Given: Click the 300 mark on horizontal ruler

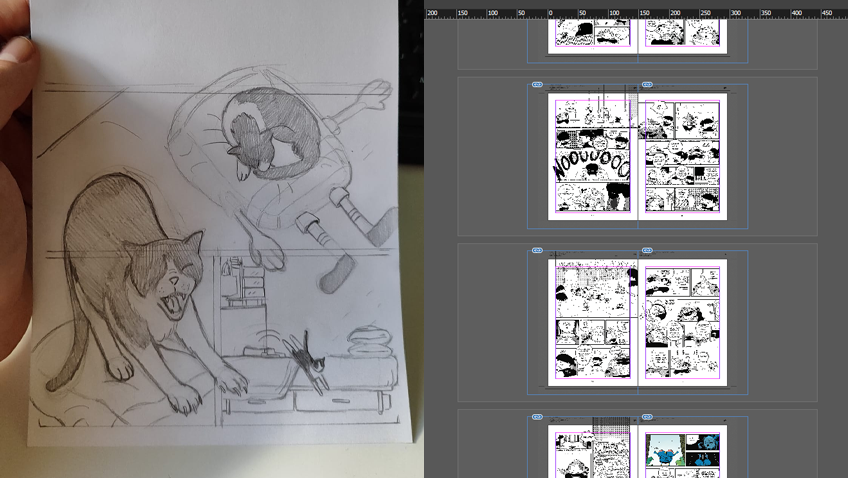Looking at the screenshot, I should (x=736, y=14).
